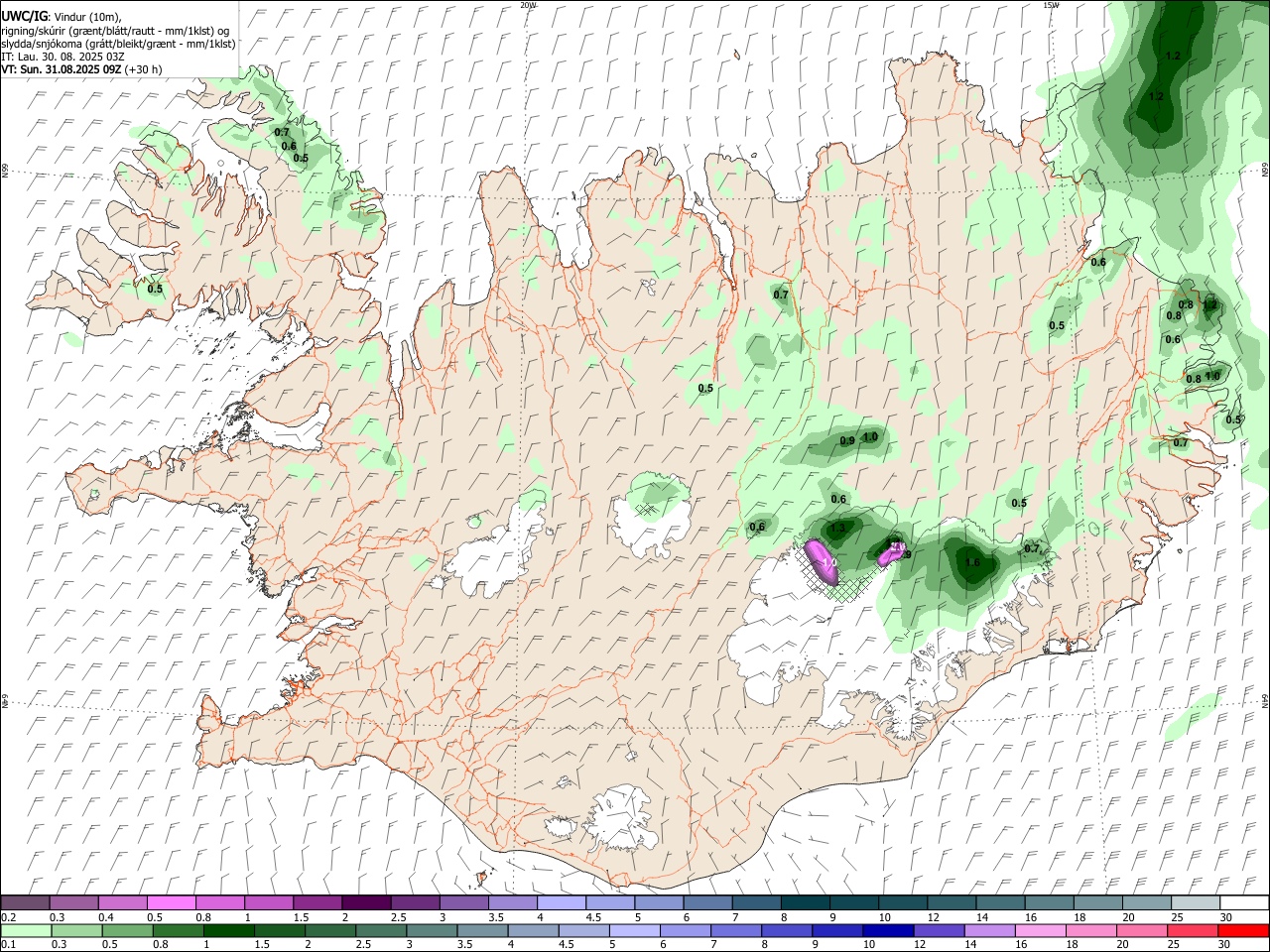Click the red 30+ rain legend swatch
This screenshot has height=952, width=1270.
click(1242, 930)
